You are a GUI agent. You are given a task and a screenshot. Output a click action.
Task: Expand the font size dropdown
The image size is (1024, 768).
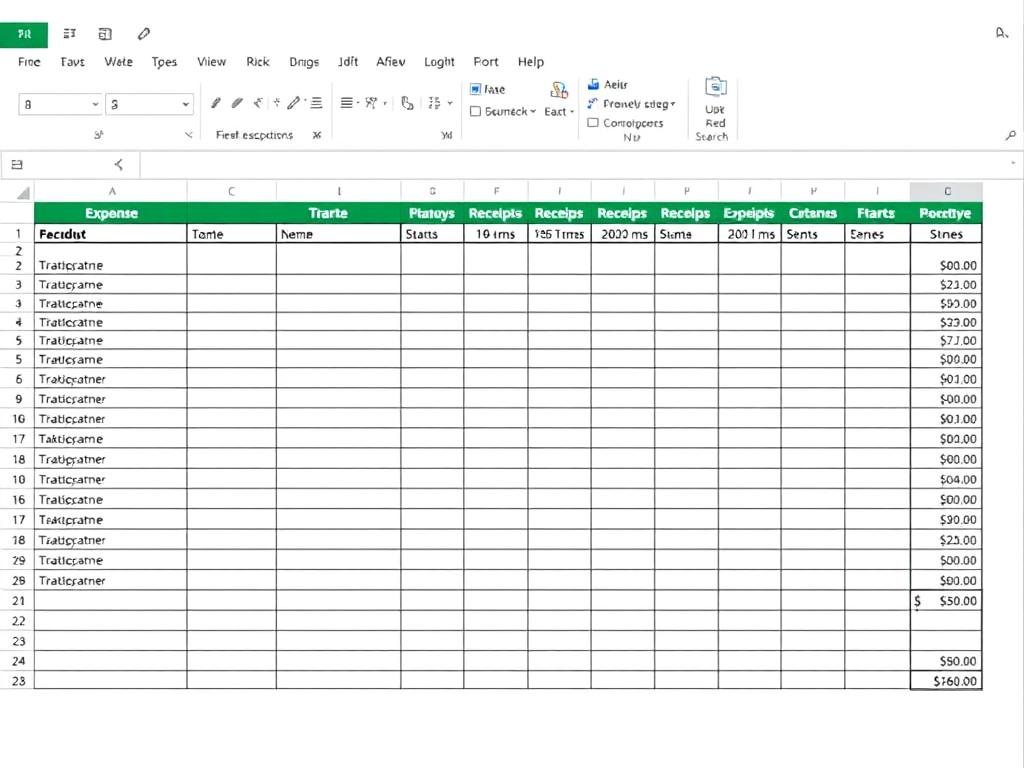148,103
